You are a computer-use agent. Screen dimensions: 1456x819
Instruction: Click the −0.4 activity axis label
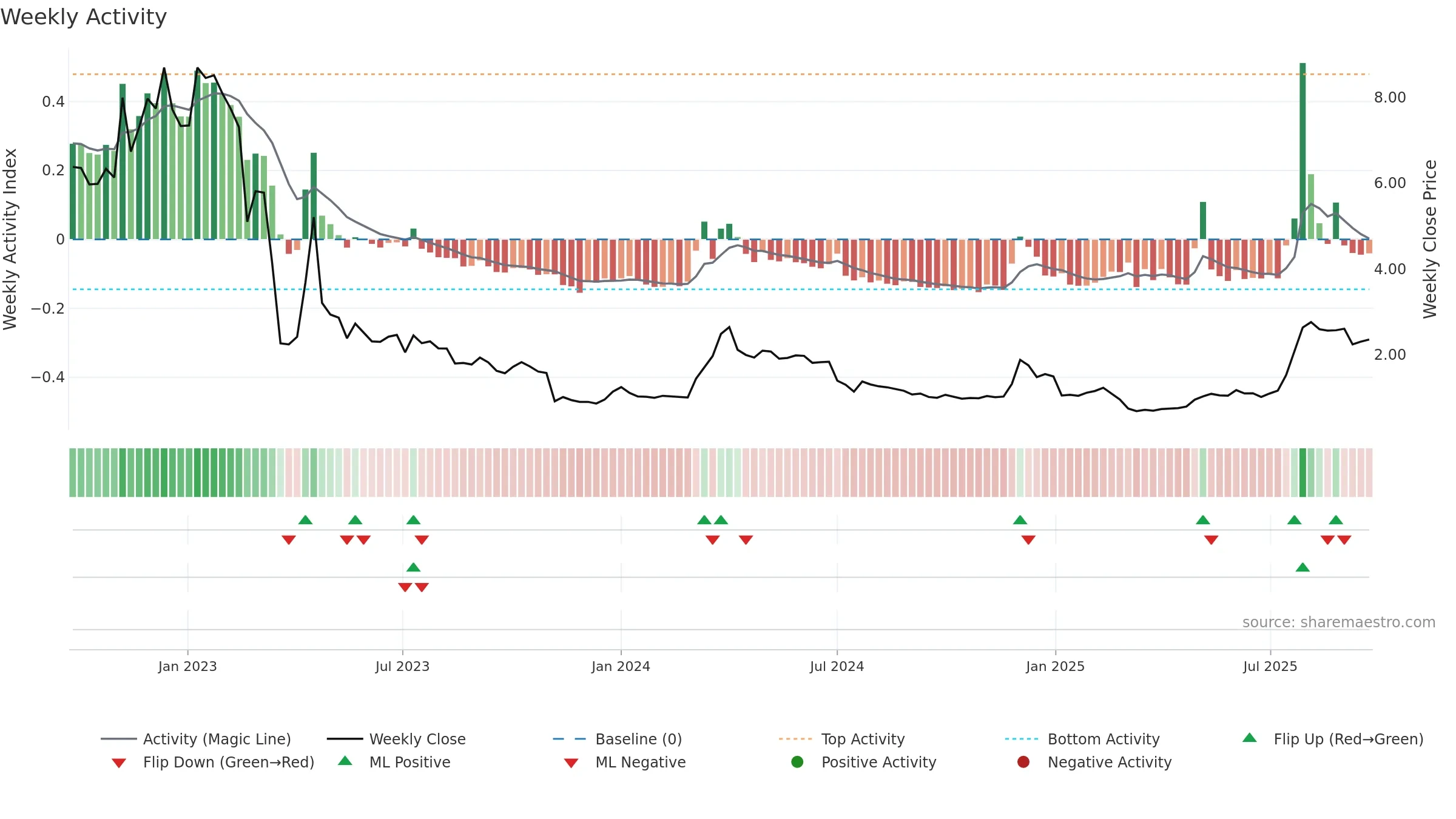[x=48, y=377]
